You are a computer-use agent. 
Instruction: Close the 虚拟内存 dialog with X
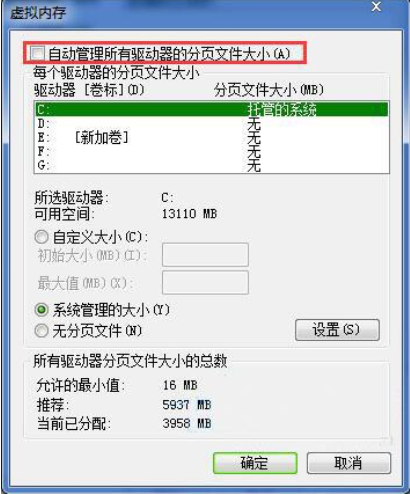point(376,7)
